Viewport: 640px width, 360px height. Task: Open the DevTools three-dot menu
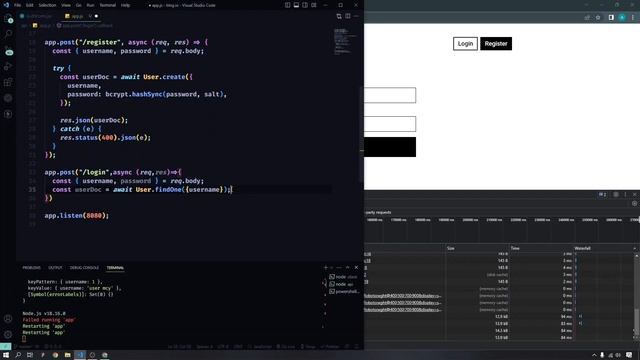(x=625, y=194)
